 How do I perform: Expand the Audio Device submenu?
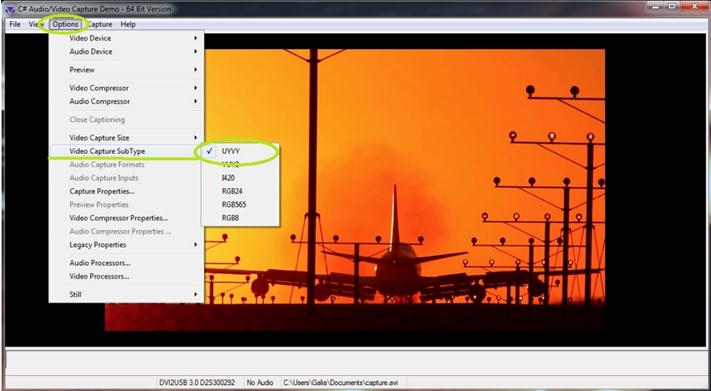tap(127, 52)
